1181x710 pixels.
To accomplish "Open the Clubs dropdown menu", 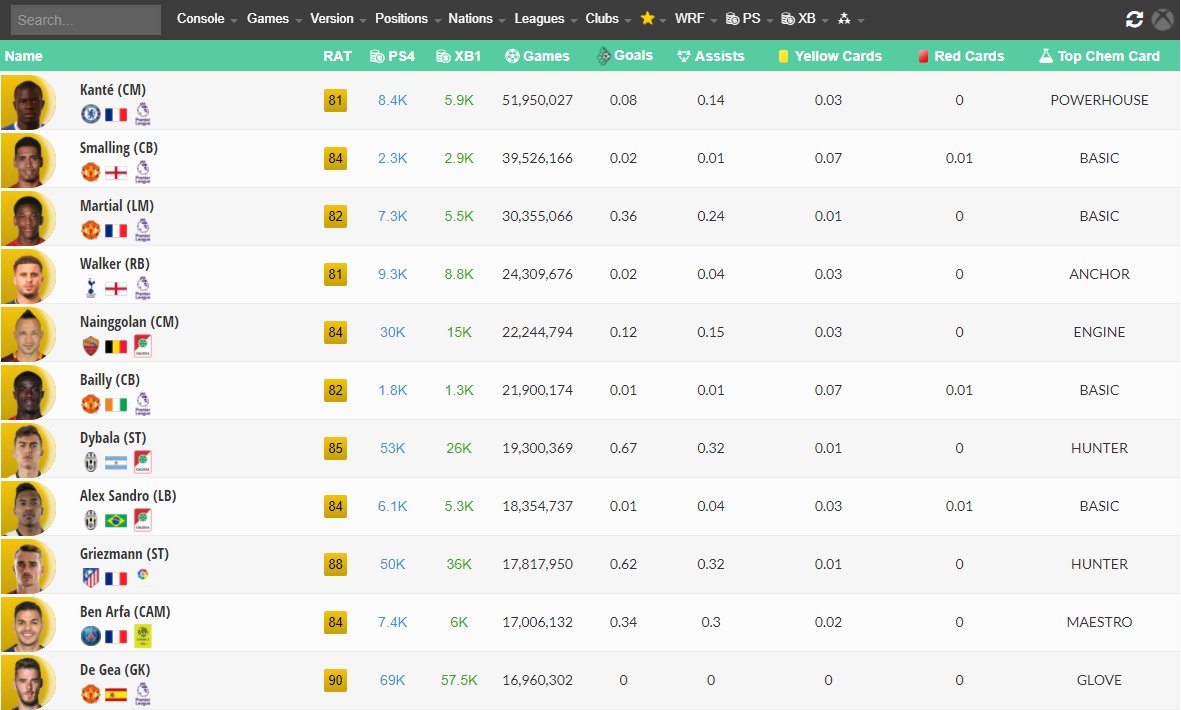I will point(609,19).
